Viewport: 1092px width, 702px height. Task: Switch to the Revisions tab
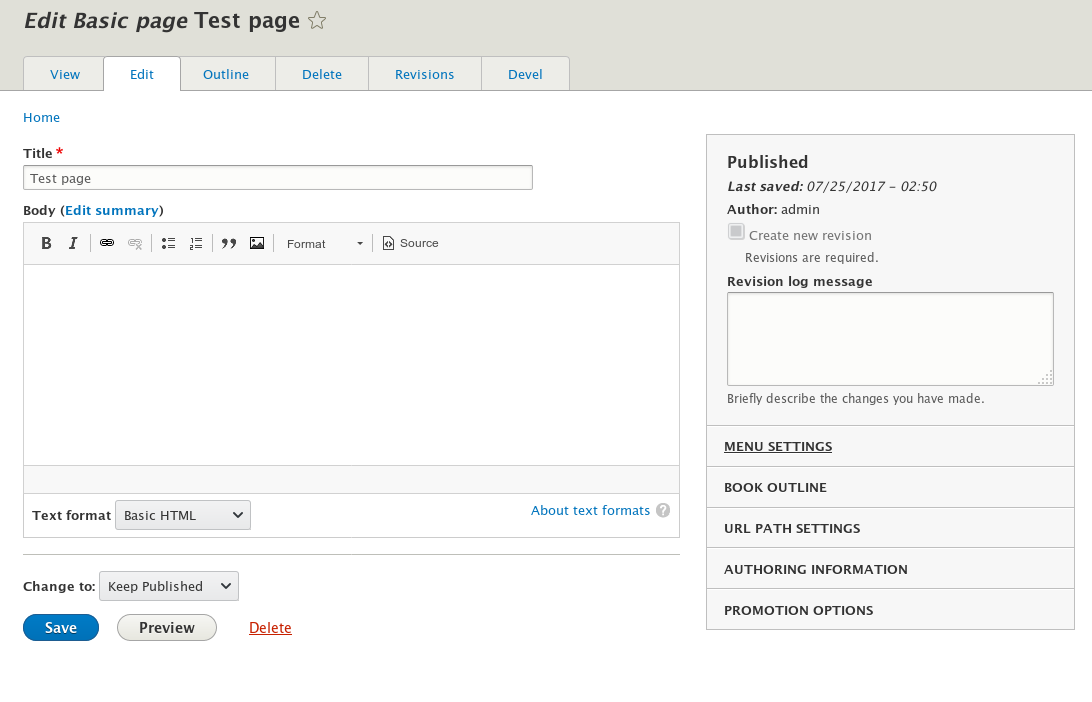click(x=424, y=74)
